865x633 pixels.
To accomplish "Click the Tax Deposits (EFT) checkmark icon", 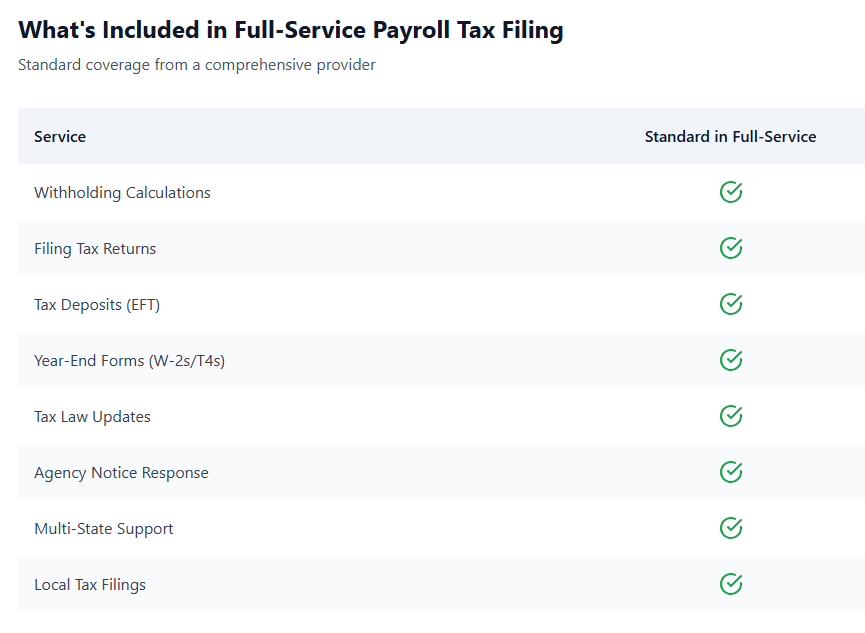I will coord(731,304).
